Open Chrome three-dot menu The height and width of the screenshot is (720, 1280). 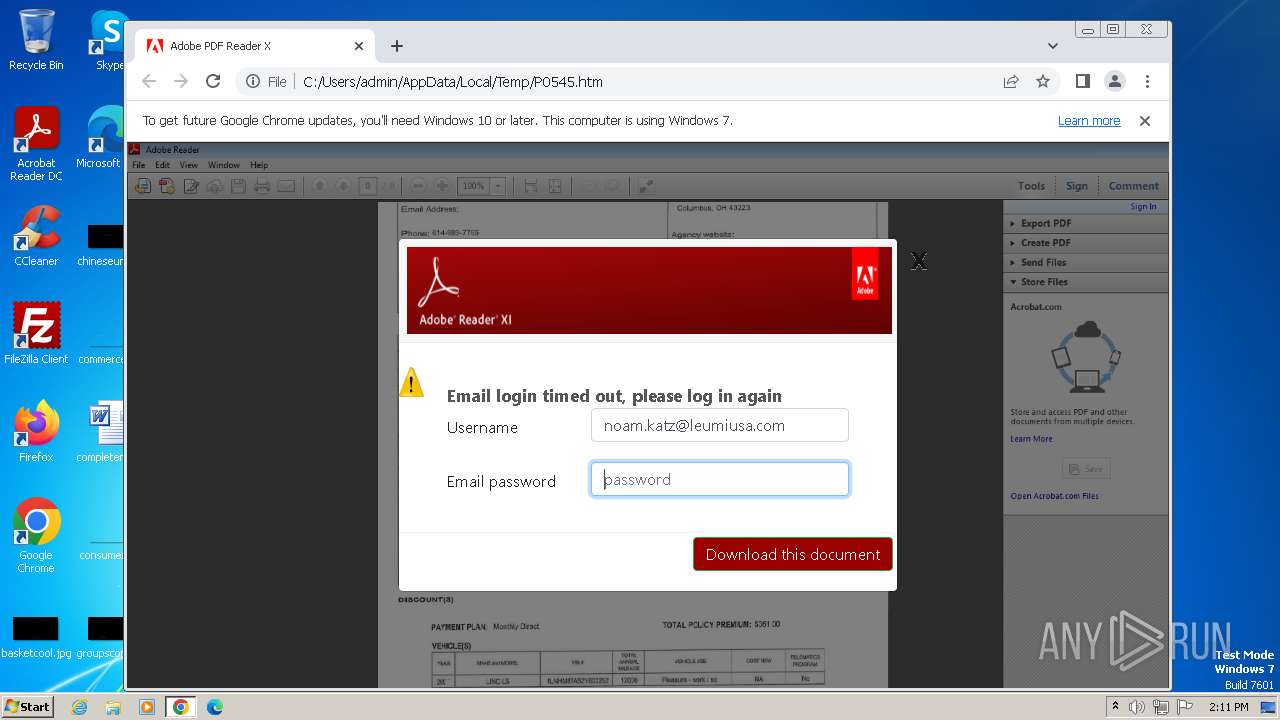click(1147, 82)
